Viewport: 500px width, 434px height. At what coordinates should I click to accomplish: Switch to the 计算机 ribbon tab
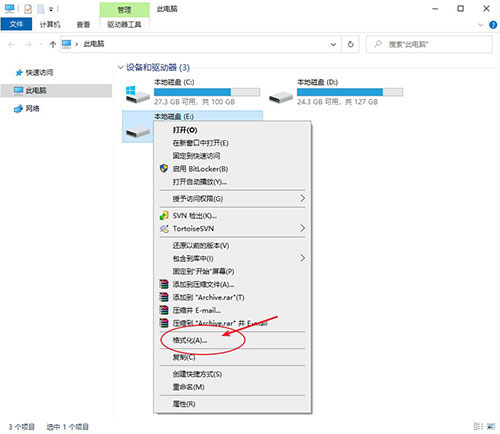(50, 24)
